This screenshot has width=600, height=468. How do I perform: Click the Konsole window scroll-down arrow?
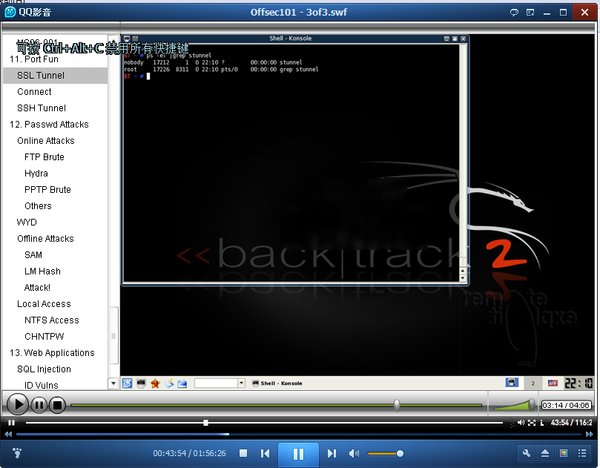[463, 278]
